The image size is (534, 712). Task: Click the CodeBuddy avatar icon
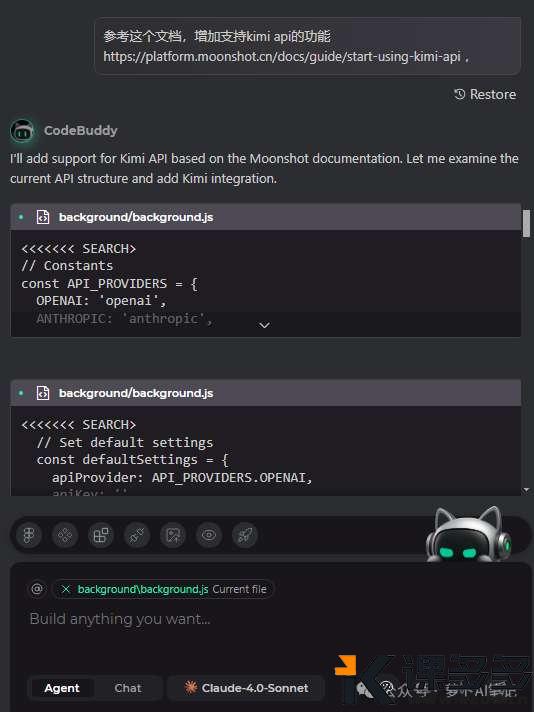tap(22, 131)
